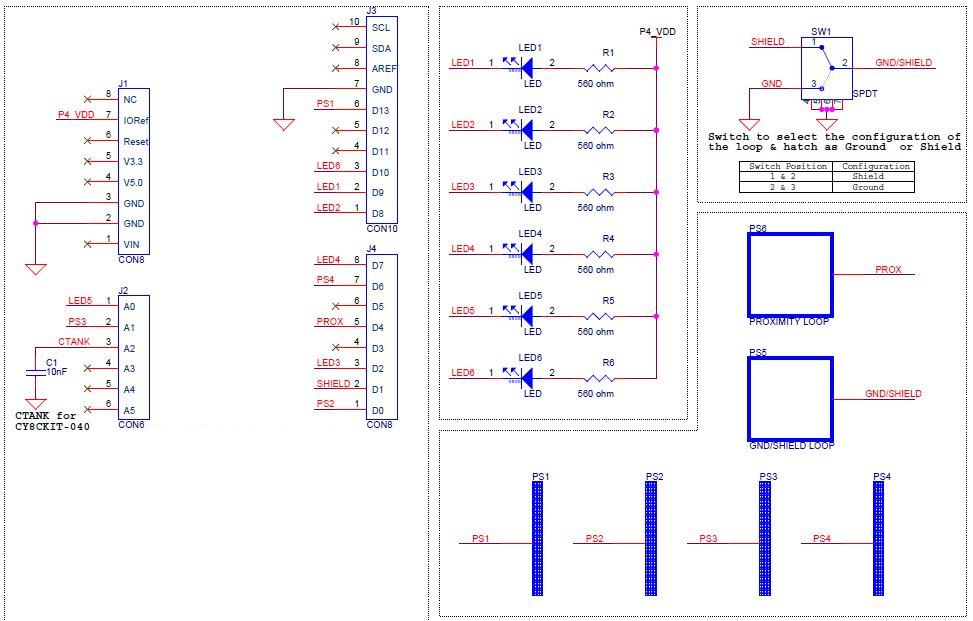Click connector J2 labeled CON6

pos(132,358)
